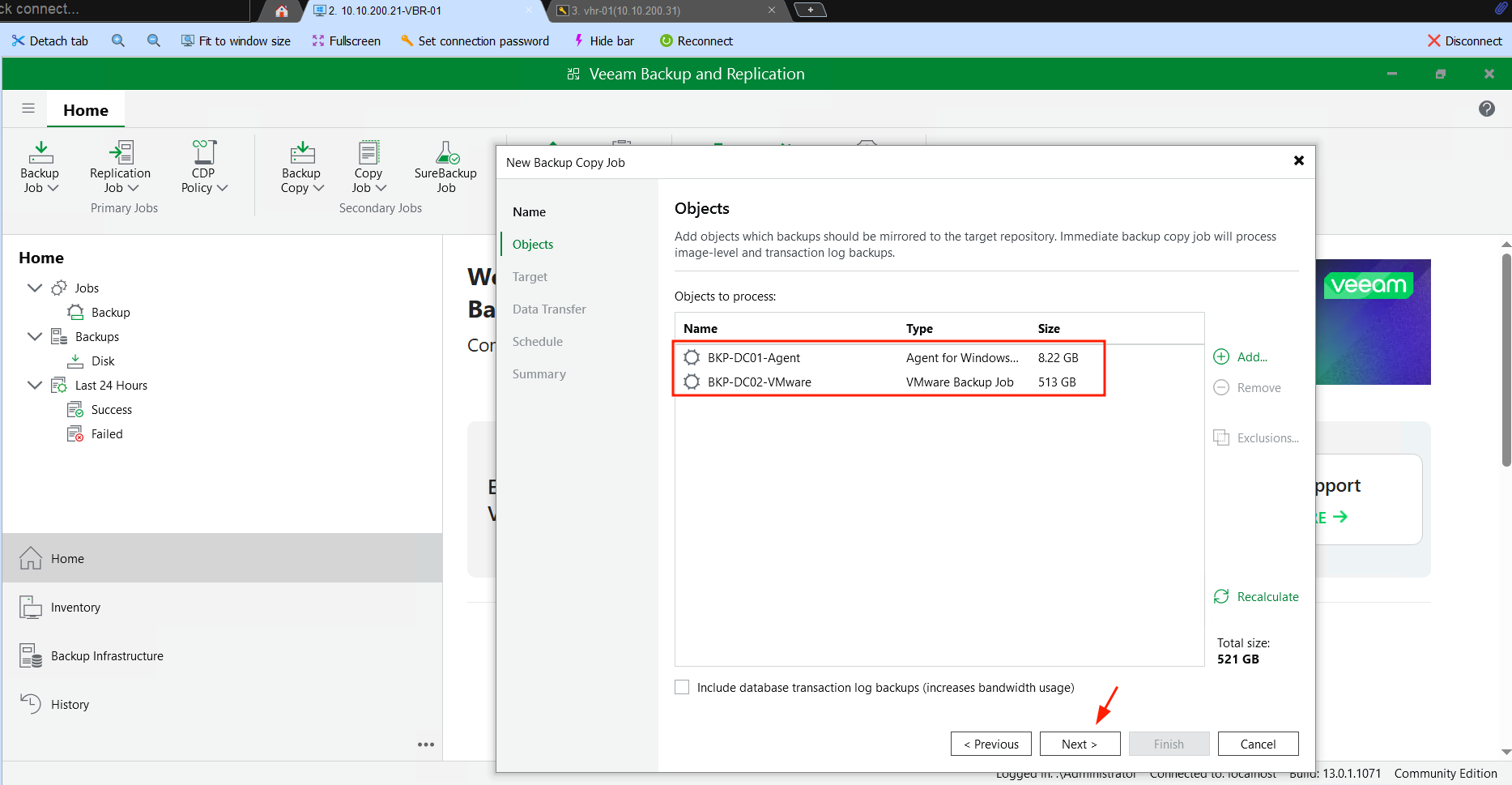Sort objects by the Name column header
Viewport: 1512px width, 785px height.
[x=701, y=328]
